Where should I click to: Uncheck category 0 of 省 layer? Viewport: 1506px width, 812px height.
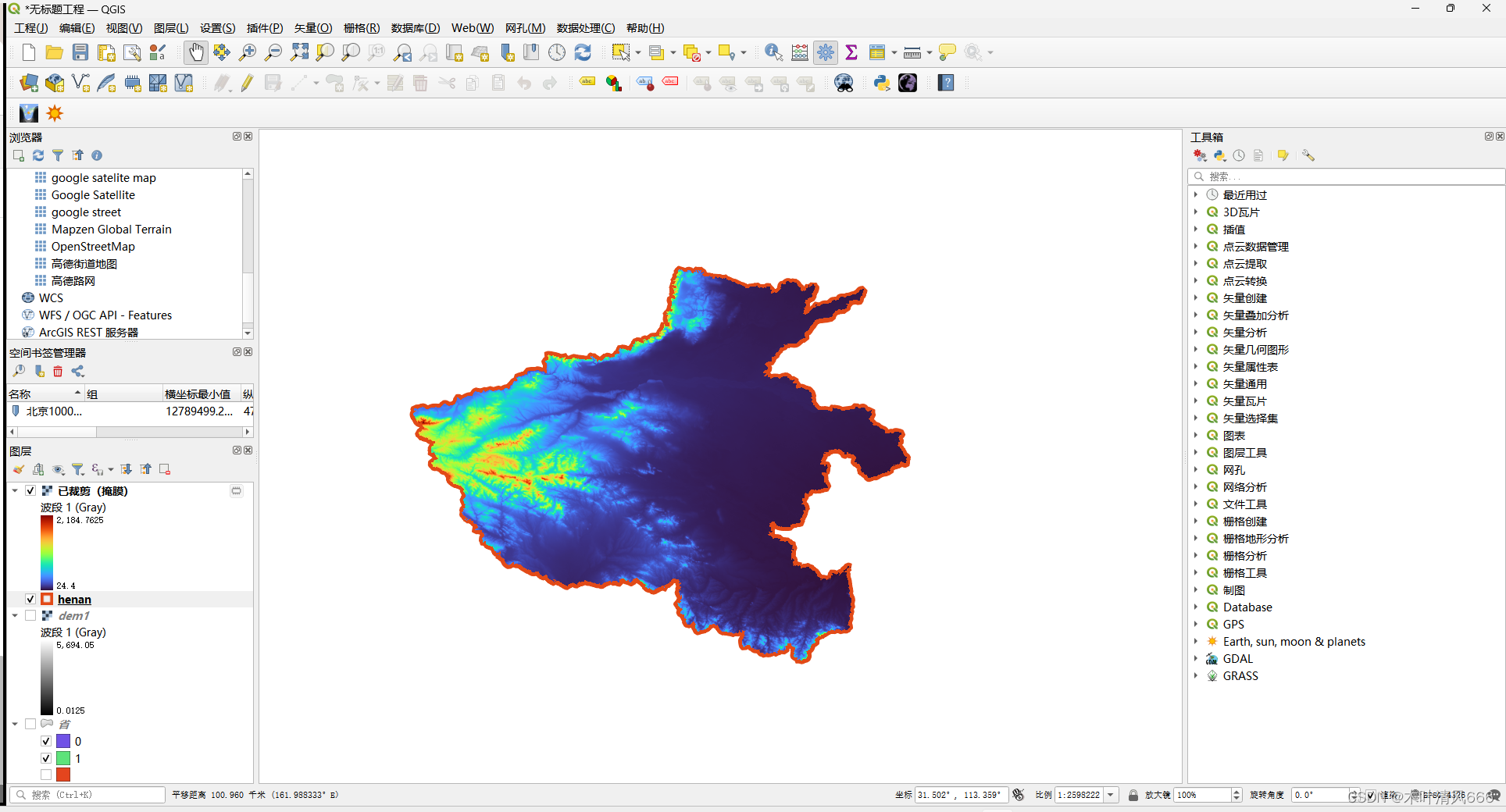click(46, 741)
